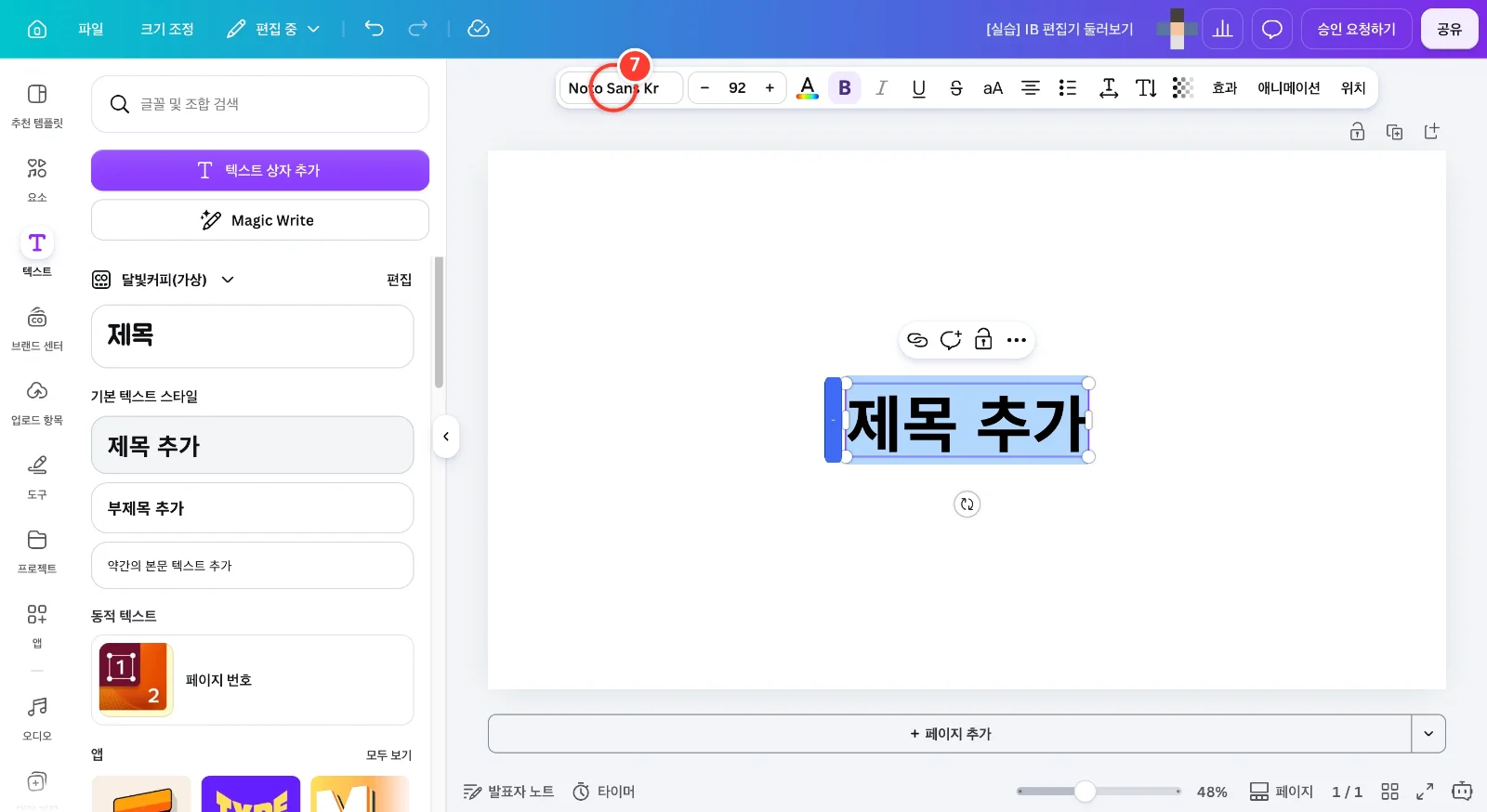Open the 효과 text effects panel

1225,88
